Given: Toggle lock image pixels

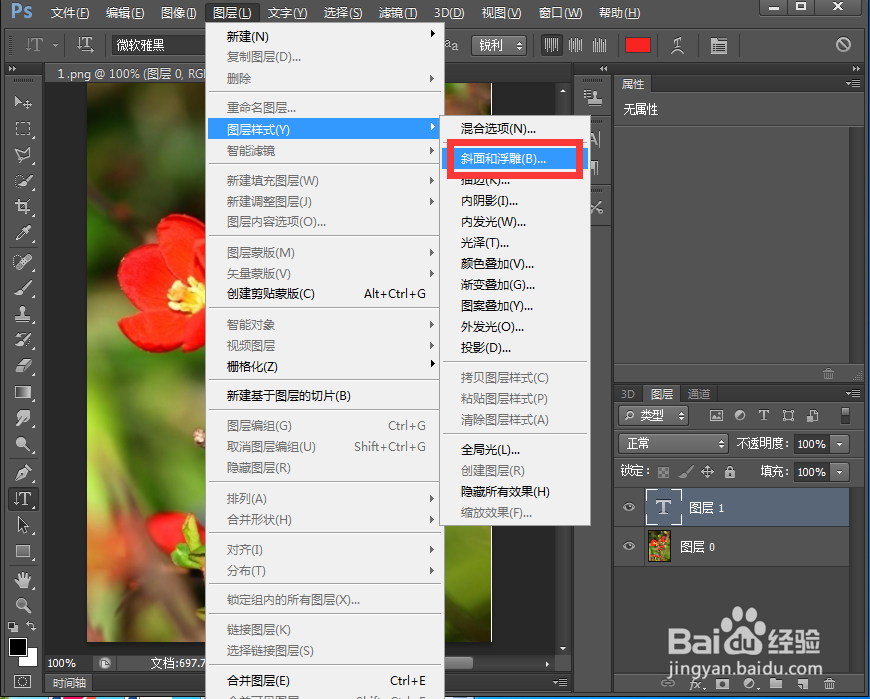Looking at the screenshot, I should pos(686,472).
